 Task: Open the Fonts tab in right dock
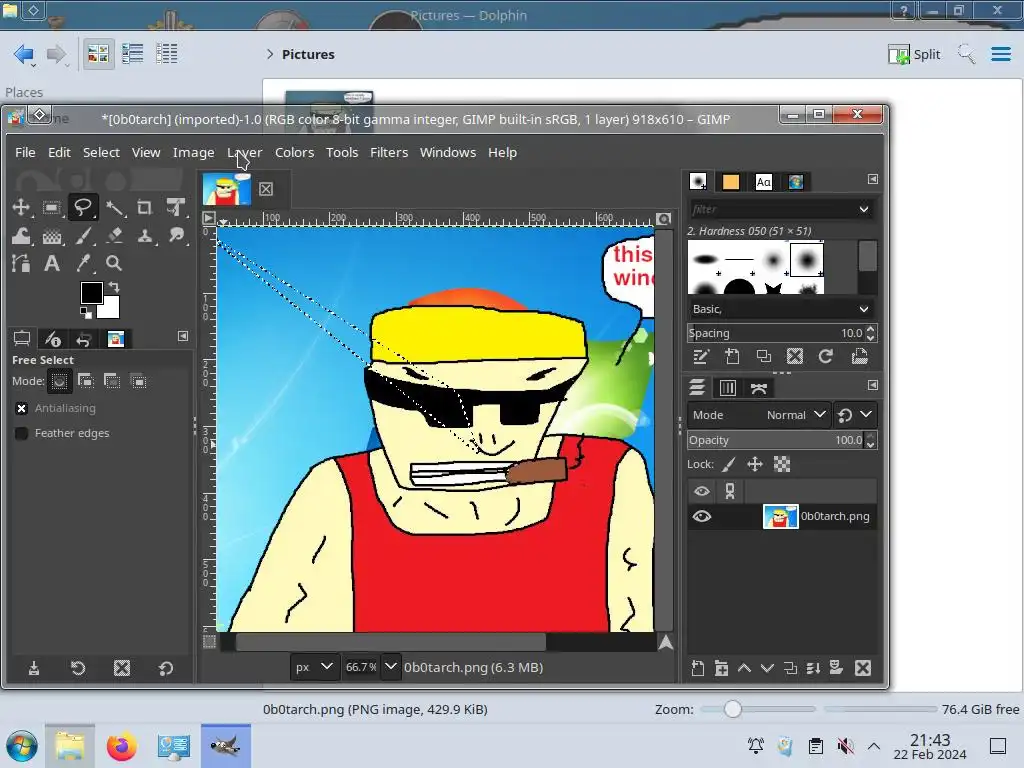tap(763, 182)
